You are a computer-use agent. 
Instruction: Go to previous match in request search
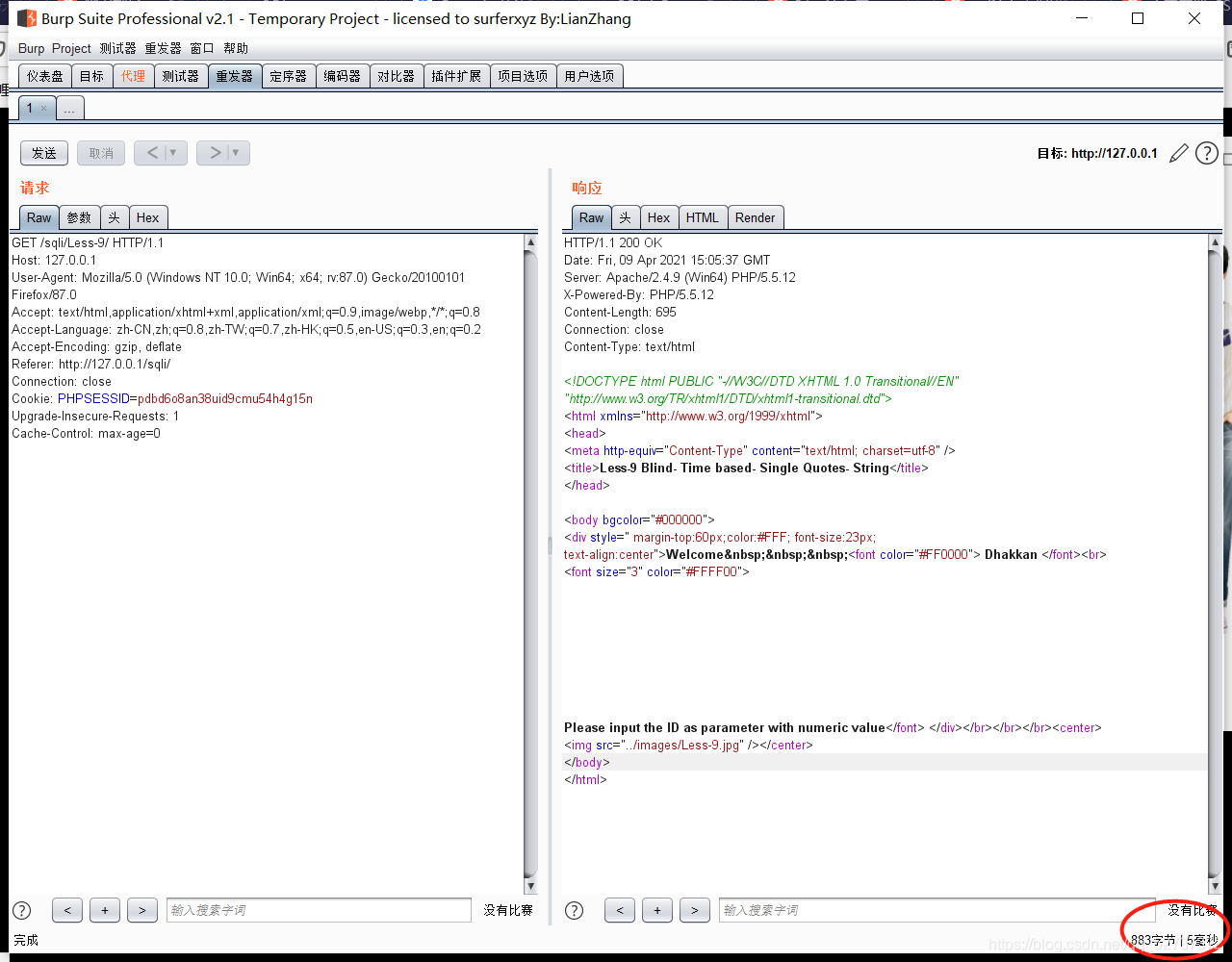tap(66, 910)
